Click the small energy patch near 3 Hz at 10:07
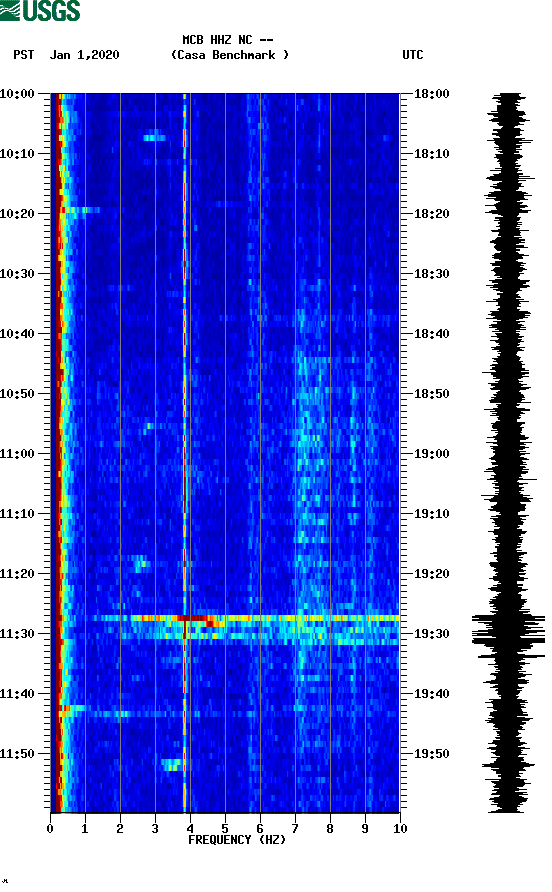The width and height of the screenshot is (552, 892). pos(155,138)
